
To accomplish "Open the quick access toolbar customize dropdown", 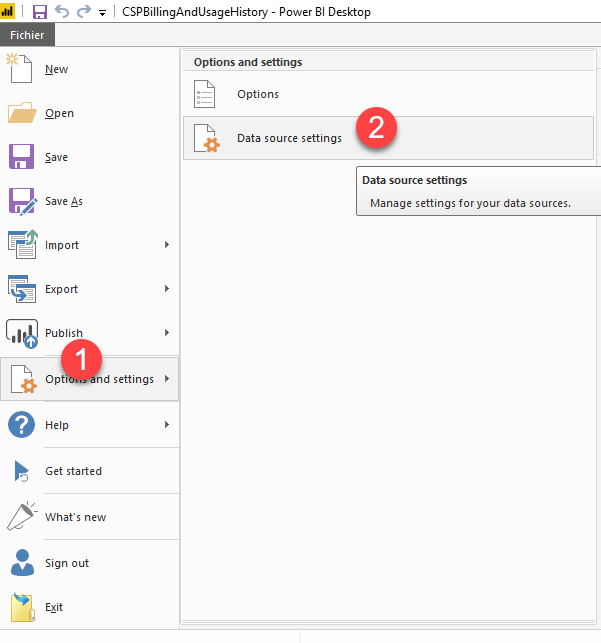I will (102, 13).
